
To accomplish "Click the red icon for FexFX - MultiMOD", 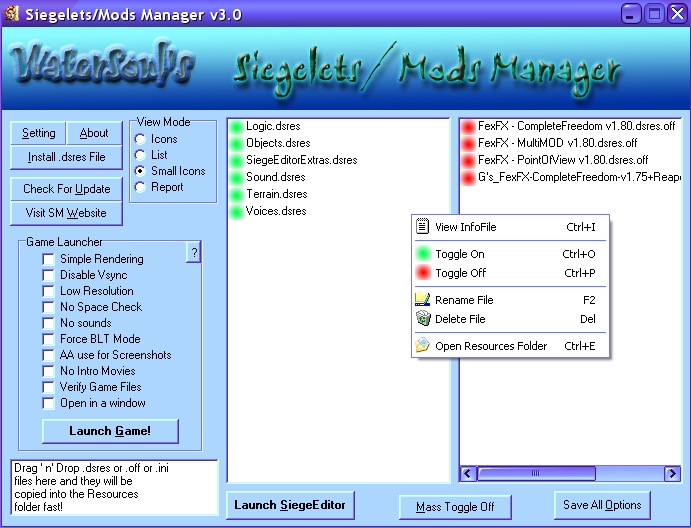I will click(x=468, y=144).
